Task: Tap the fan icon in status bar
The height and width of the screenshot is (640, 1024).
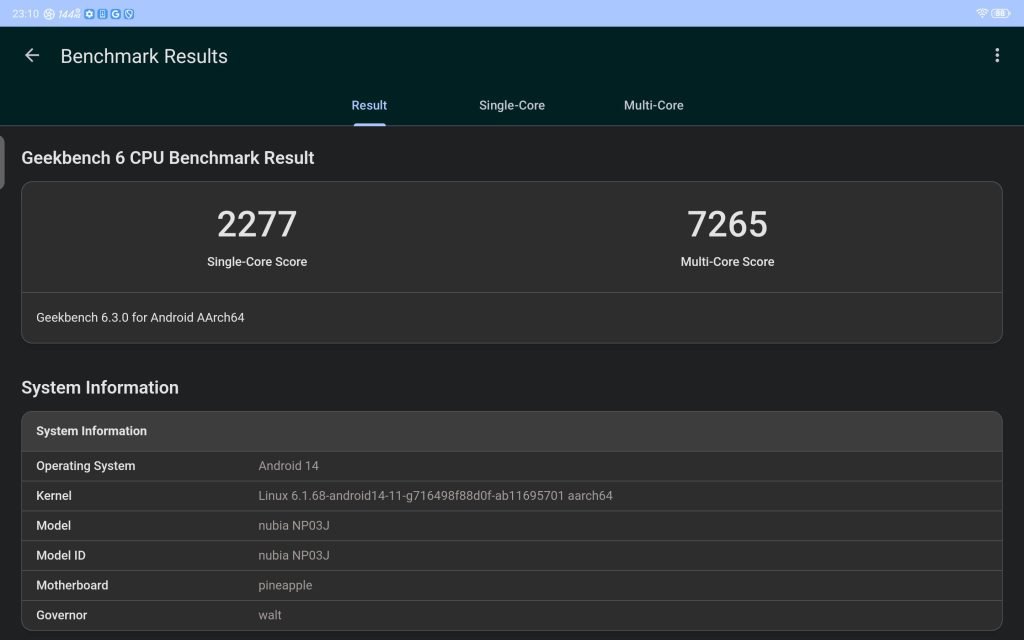Action: [49, 14]
